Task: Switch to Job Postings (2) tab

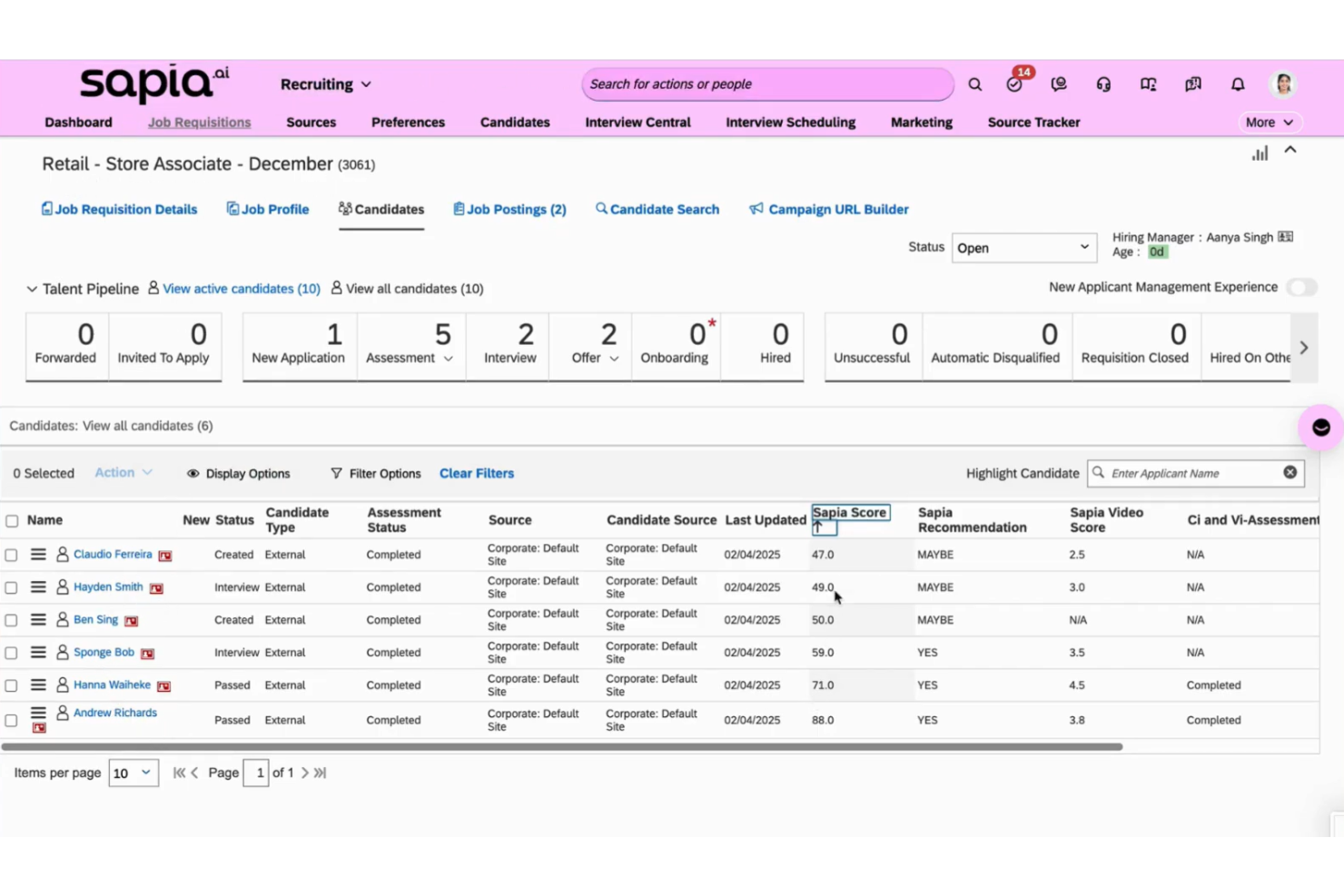Action: (509, 209)
